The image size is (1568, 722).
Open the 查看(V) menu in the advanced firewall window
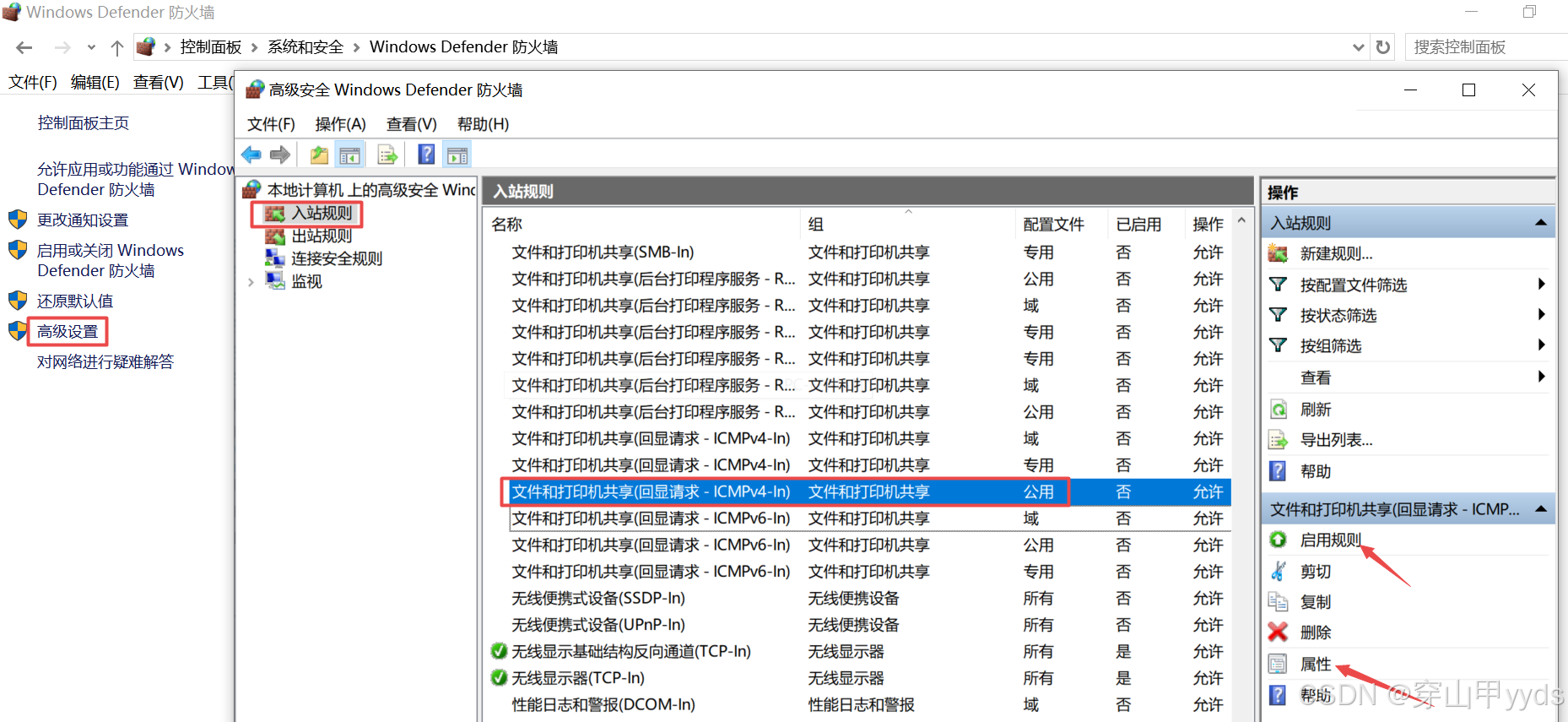pos(411,124)
